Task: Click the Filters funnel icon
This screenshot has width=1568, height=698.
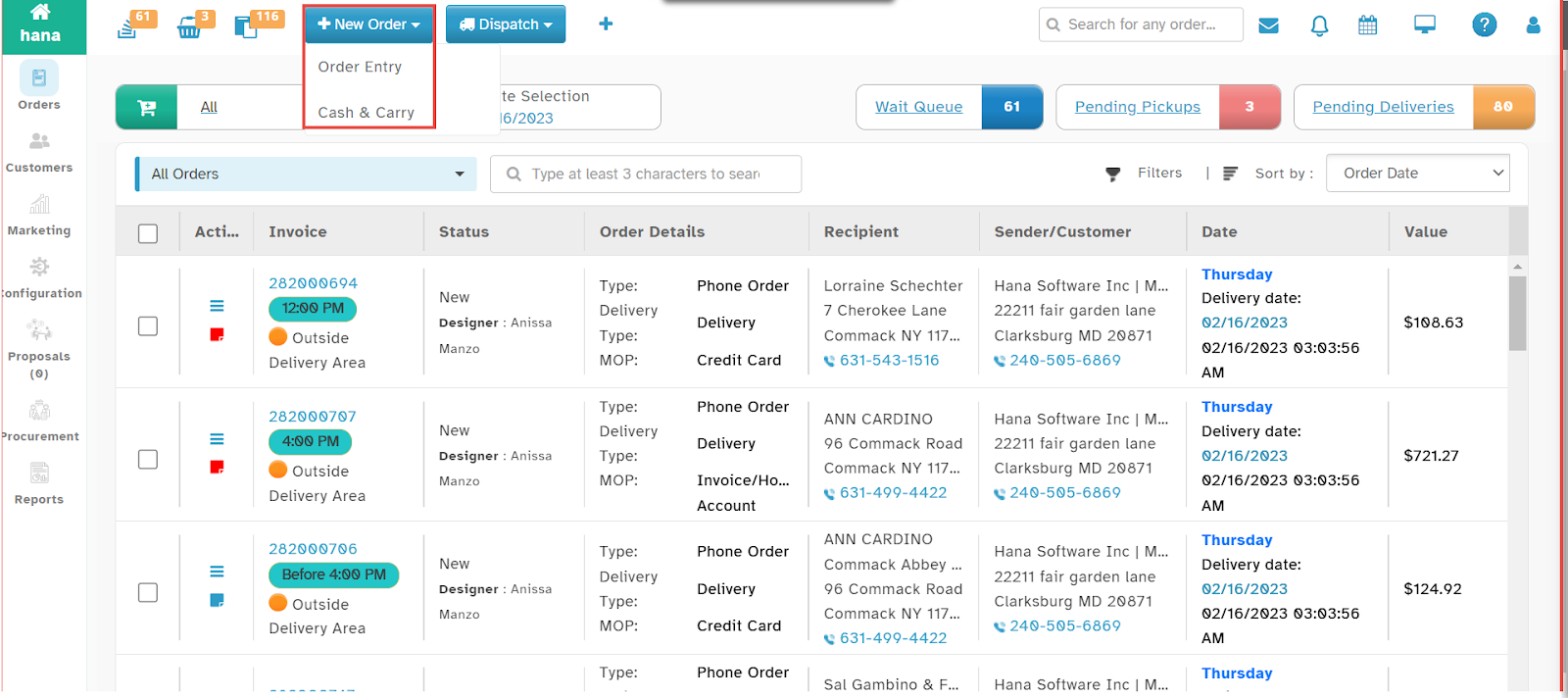Action: 1112,174
